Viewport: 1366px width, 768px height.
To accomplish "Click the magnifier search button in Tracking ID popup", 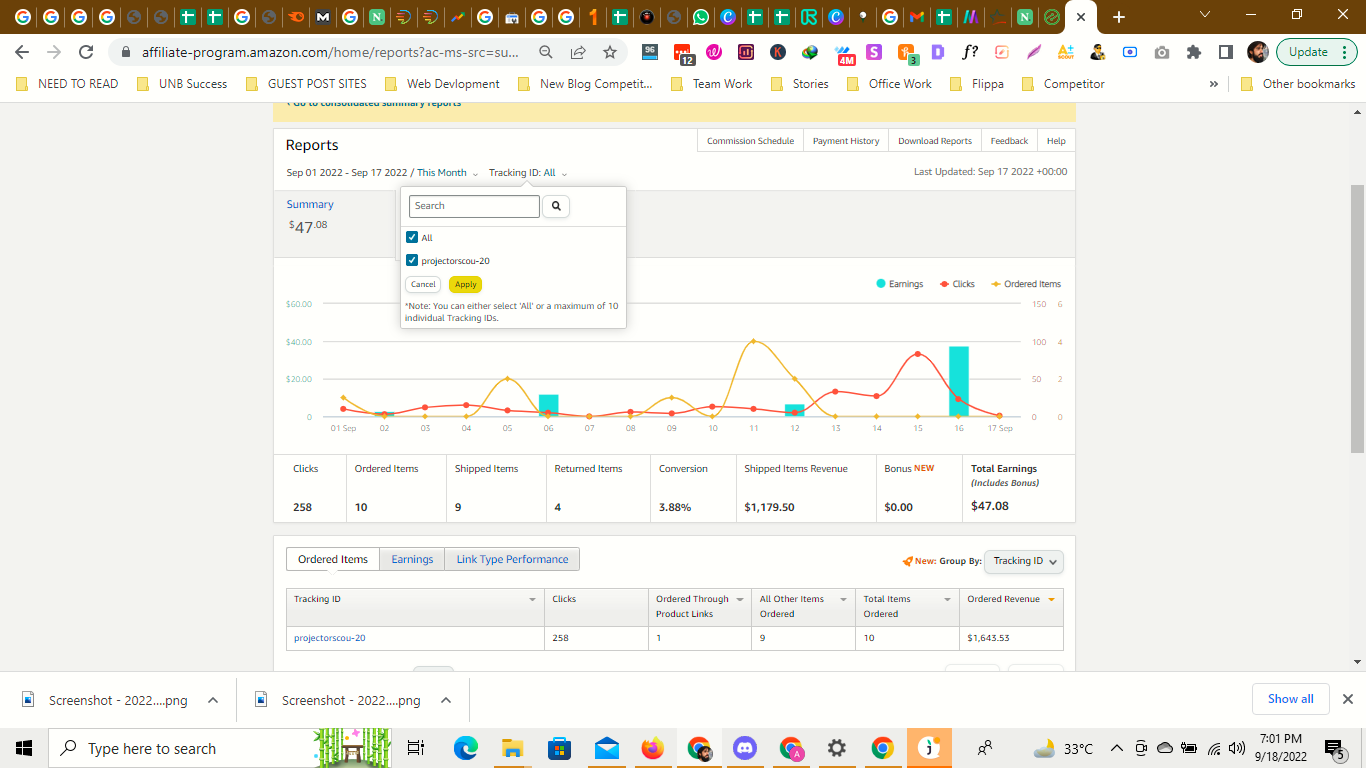I will (556, 206).
